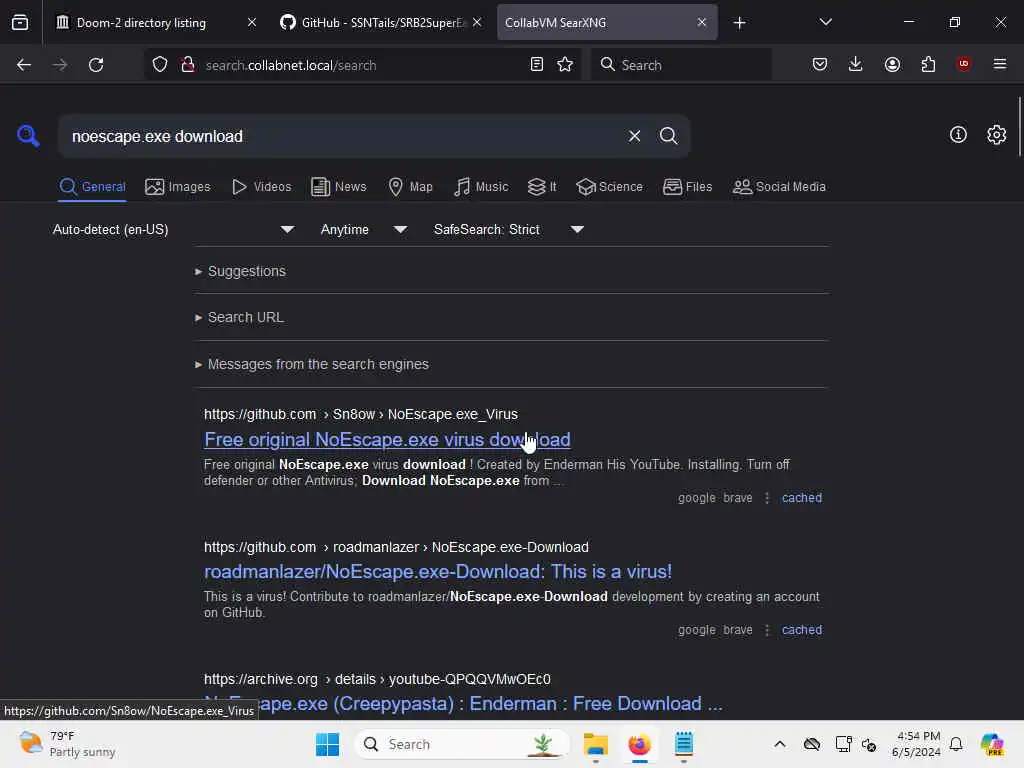The height and width of the screenshot is (768, 1024).
Task: Close the Doom-2 directory listing tab
Action: click(252, 22)
